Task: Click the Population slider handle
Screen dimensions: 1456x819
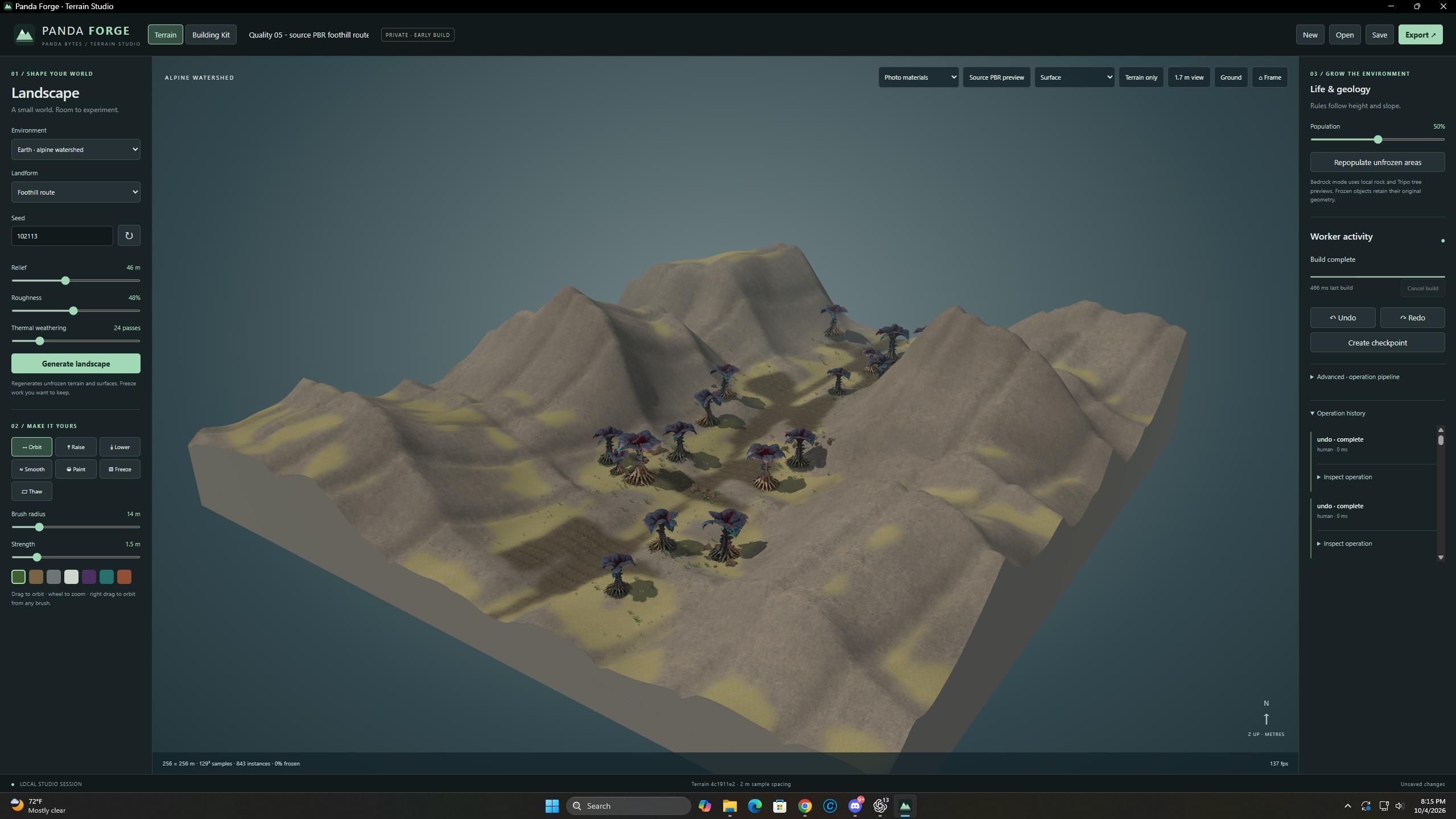Action: coord(1377,139)
